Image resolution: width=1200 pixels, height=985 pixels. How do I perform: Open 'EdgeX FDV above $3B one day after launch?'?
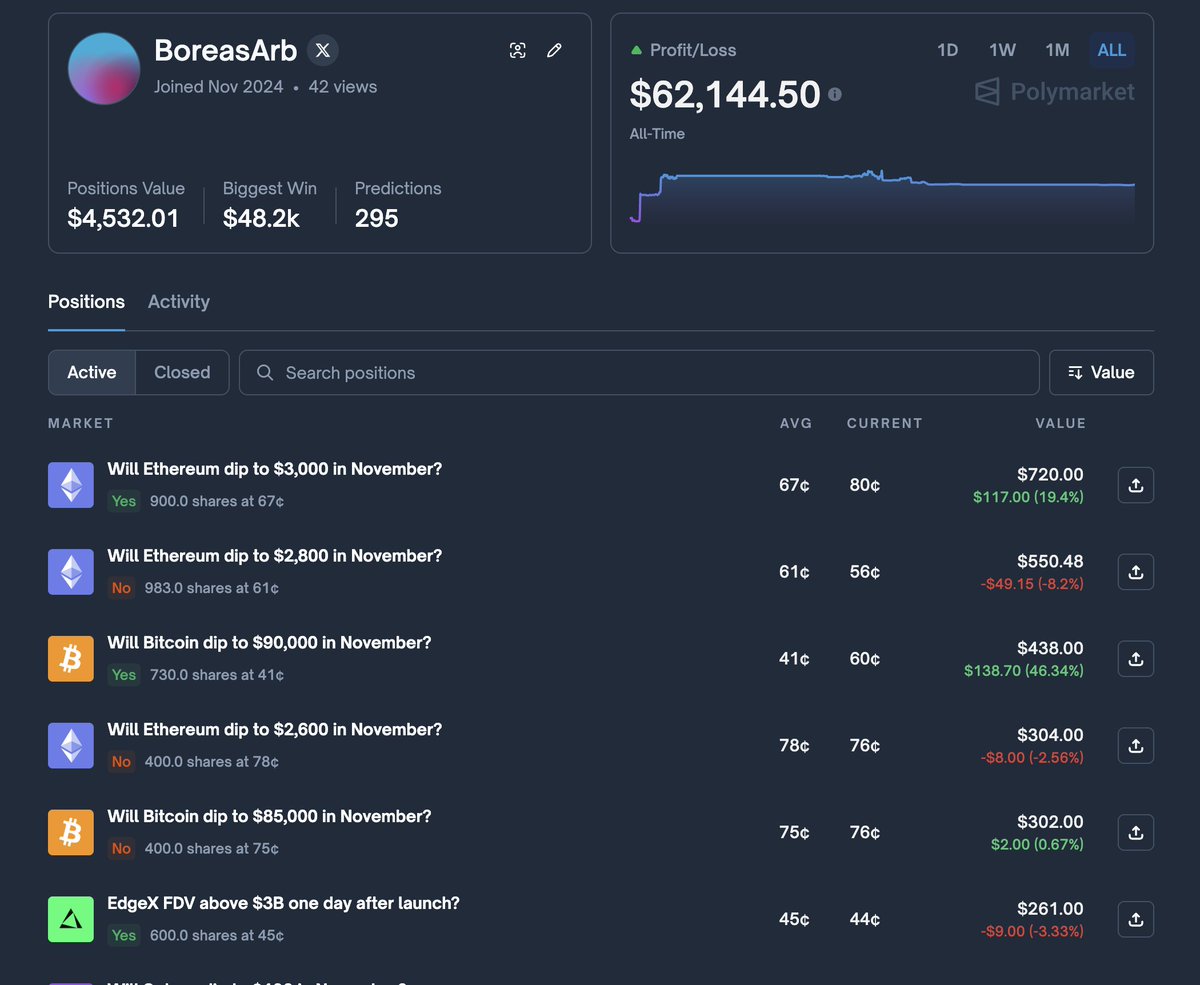tap(284, 903)
